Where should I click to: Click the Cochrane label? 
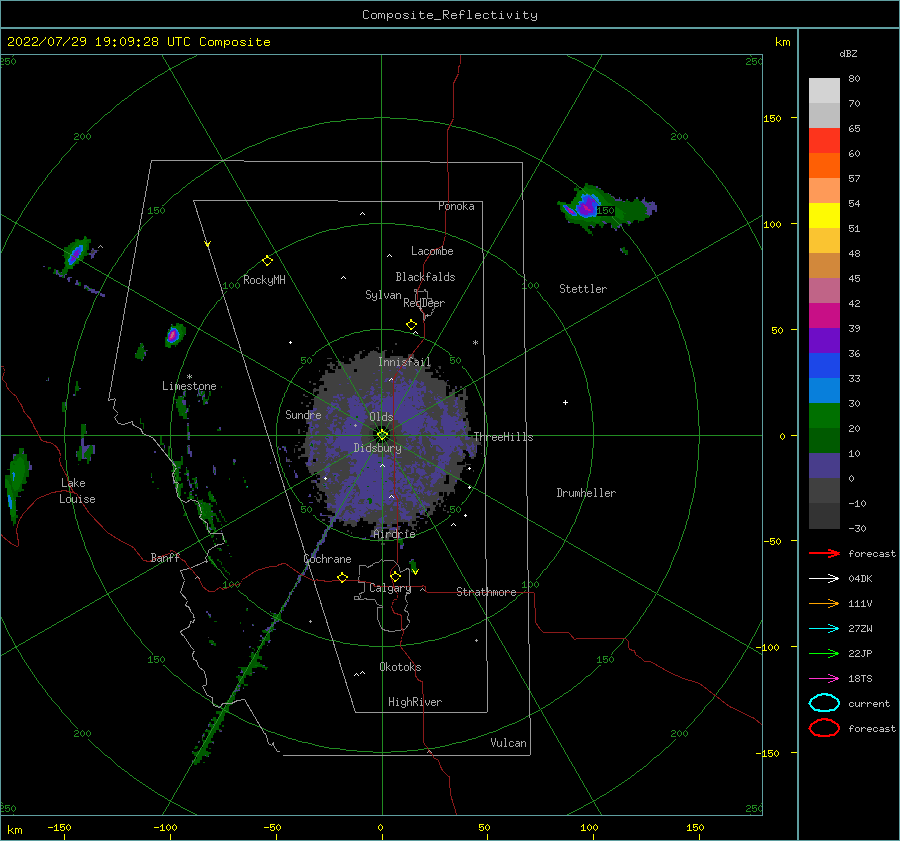(x=327, y=559)
